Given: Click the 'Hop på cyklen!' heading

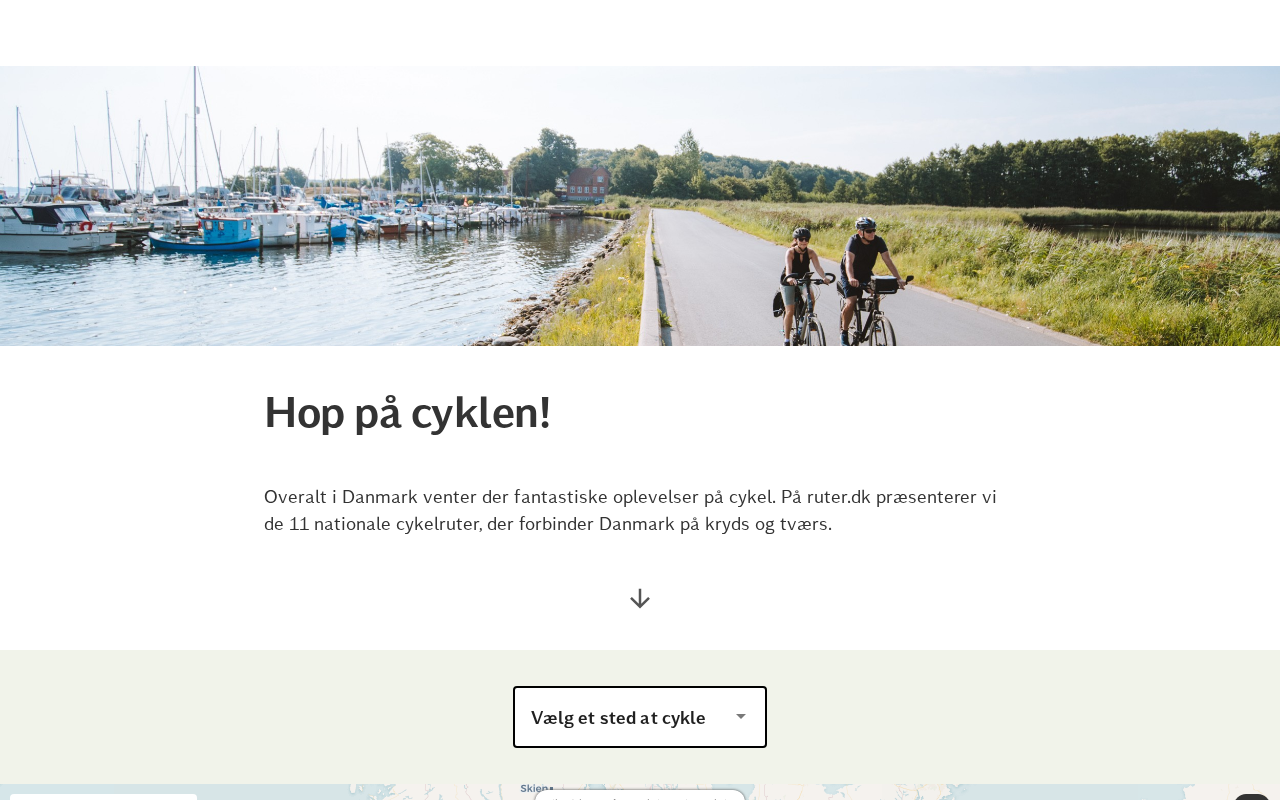Looking at the screenshot, I should click(407, 412).
